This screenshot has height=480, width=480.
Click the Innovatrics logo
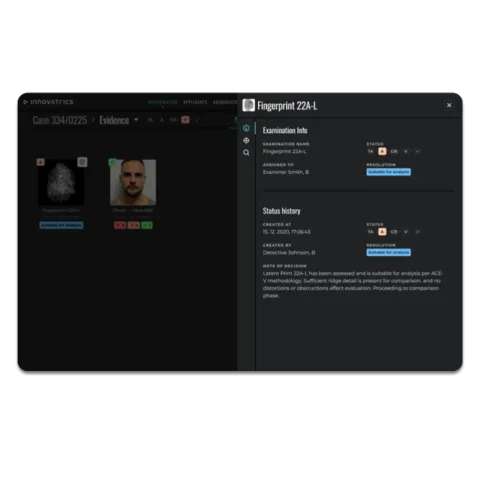49,102
